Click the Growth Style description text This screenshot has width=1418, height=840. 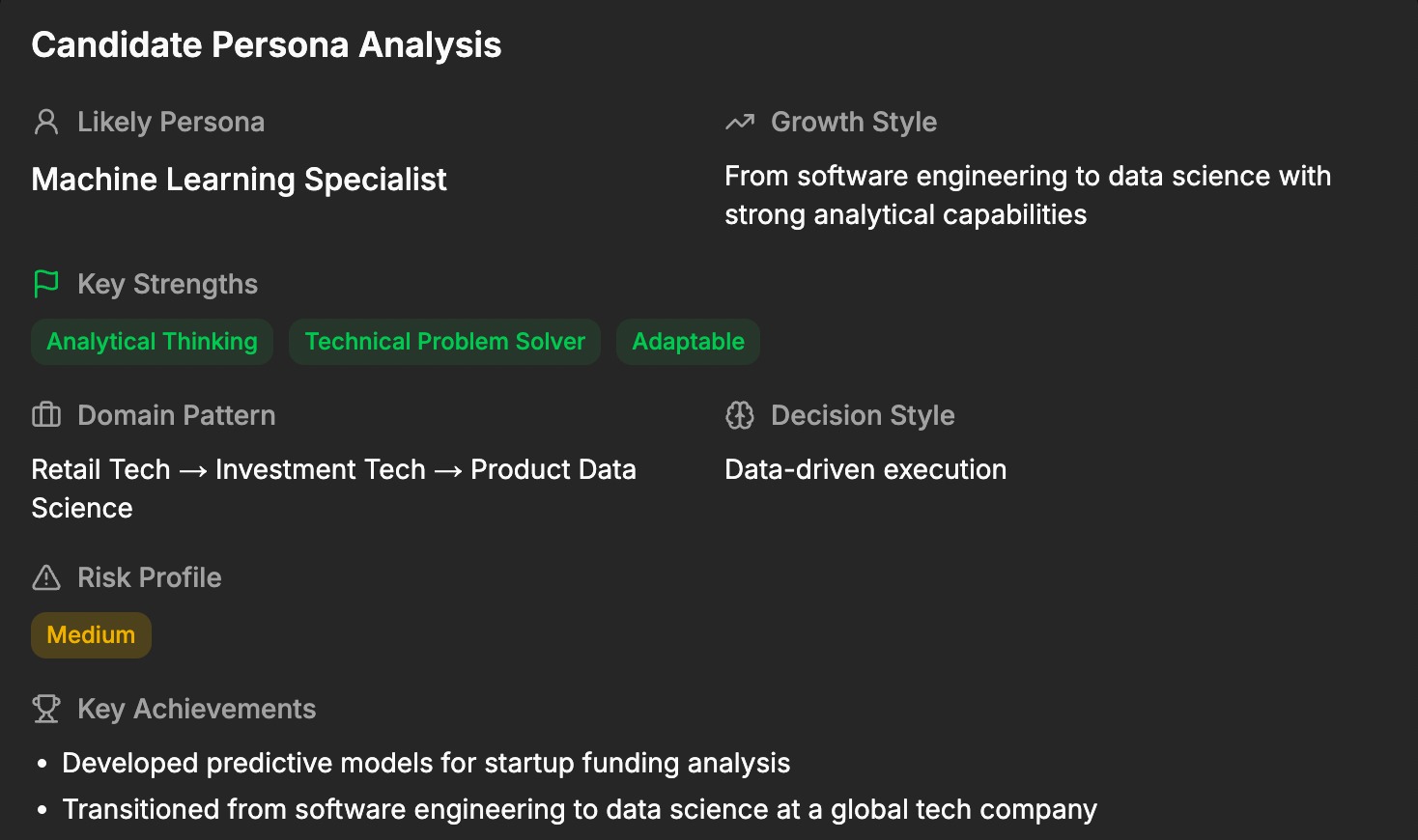click(1028, 195)
